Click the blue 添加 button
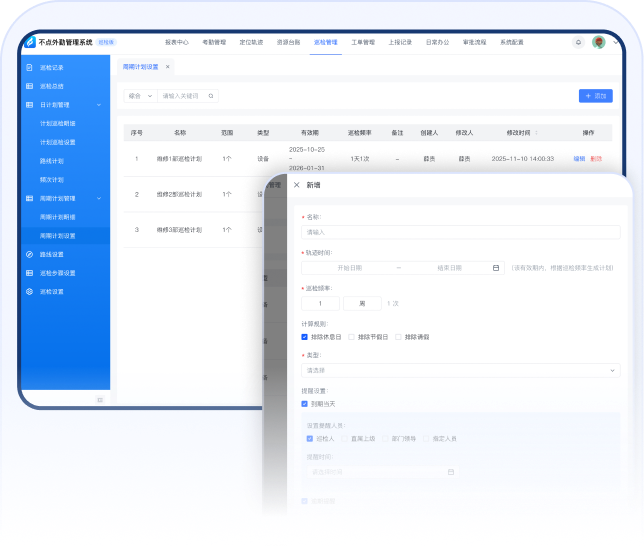 [x=595, y=96]
